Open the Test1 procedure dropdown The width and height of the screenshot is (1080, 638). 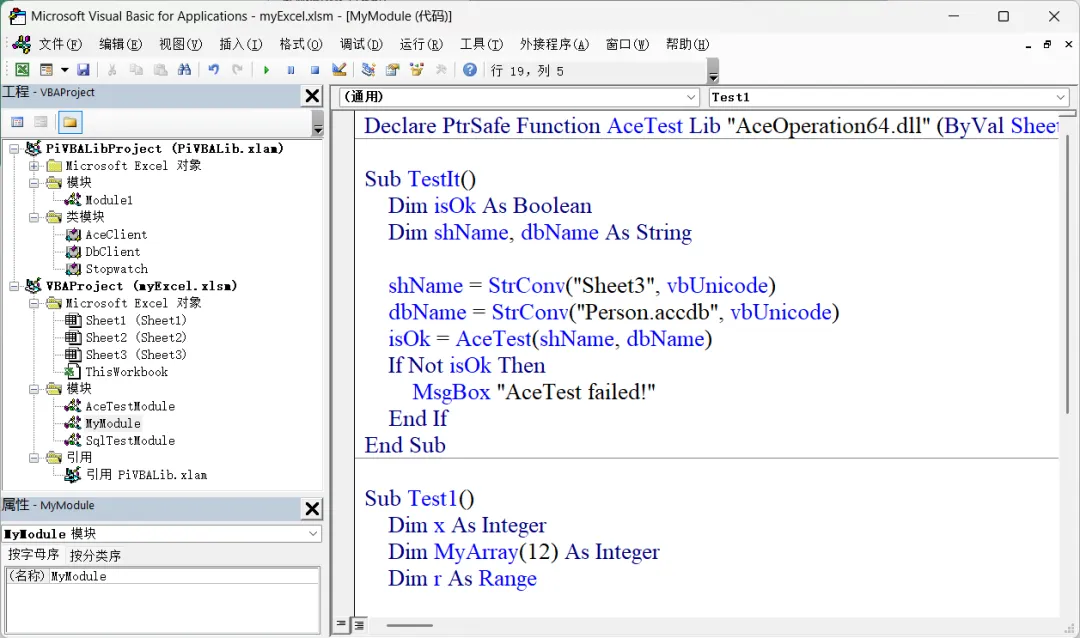pos(1060,97)
